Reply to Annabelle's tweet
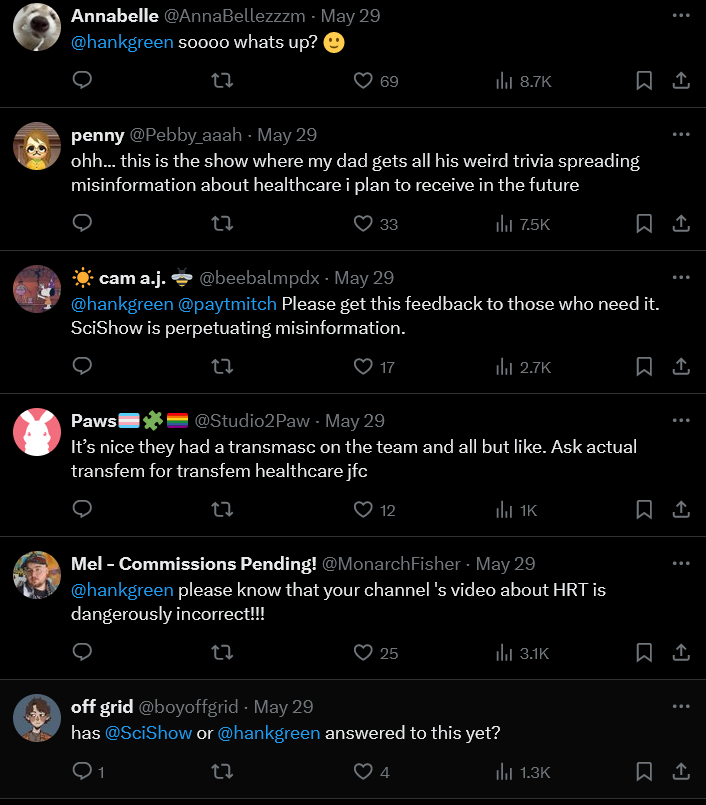The height and width of the screenshot is (805, 706). click(x=83, y=81)
